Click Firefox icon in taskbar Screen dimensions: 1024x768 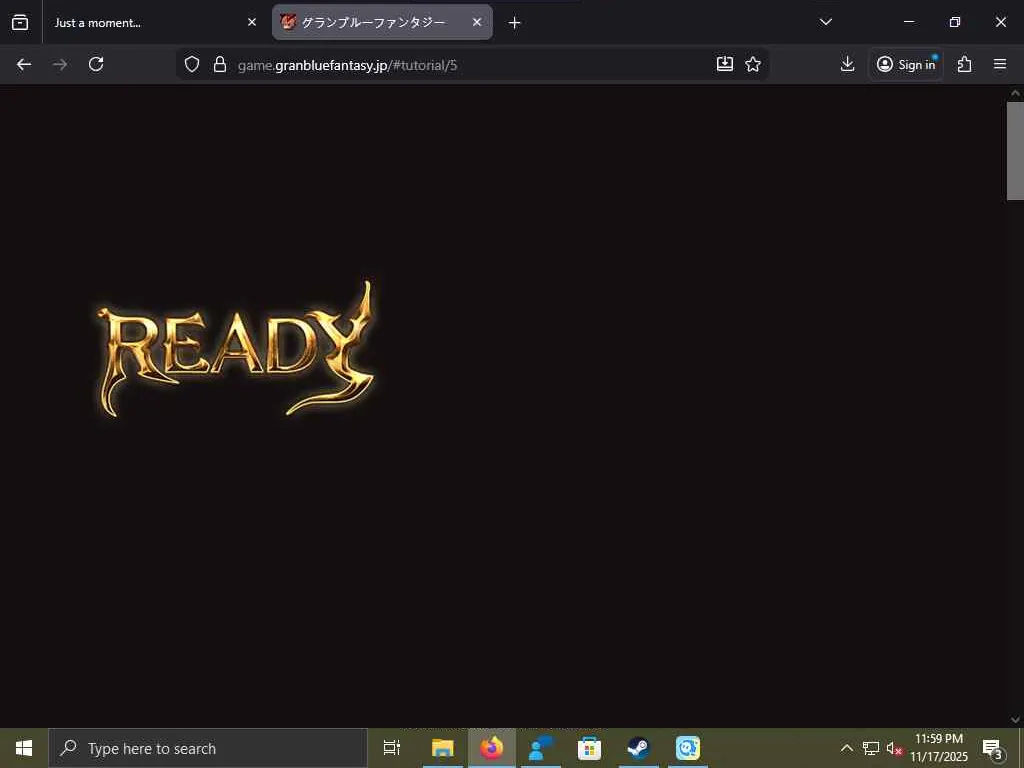click(492, 748)
